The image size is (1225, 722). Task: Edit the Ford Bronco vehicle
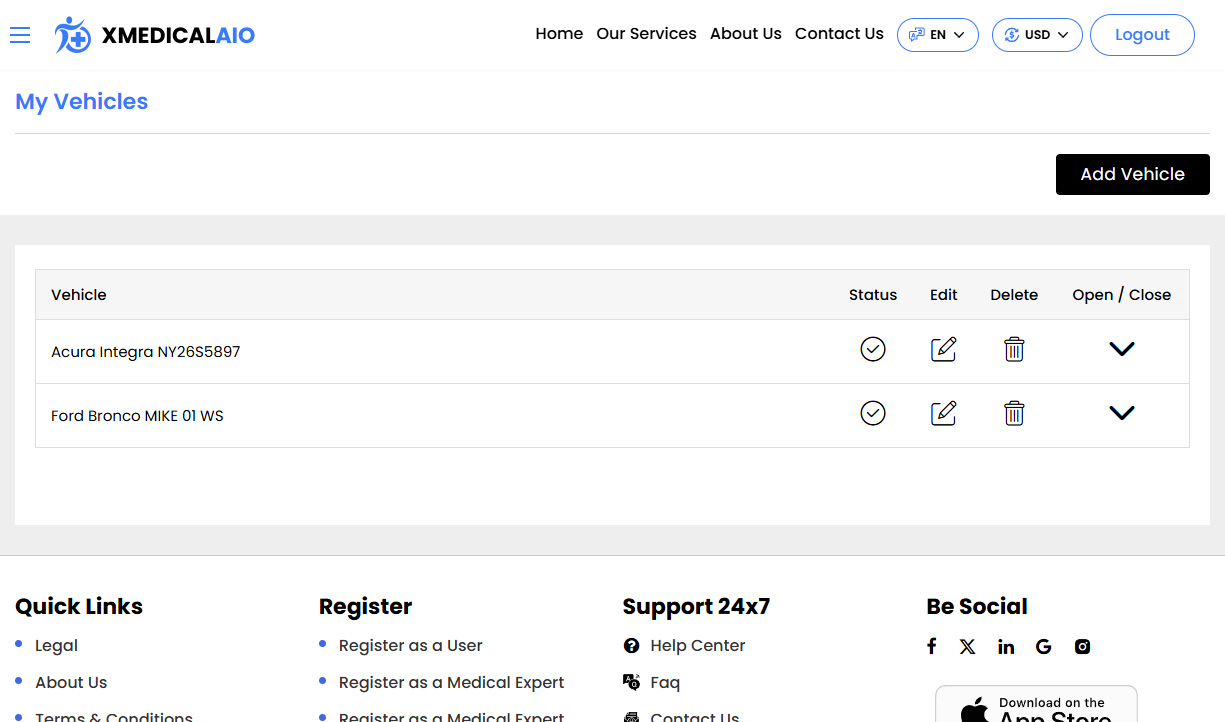(943, 414)
